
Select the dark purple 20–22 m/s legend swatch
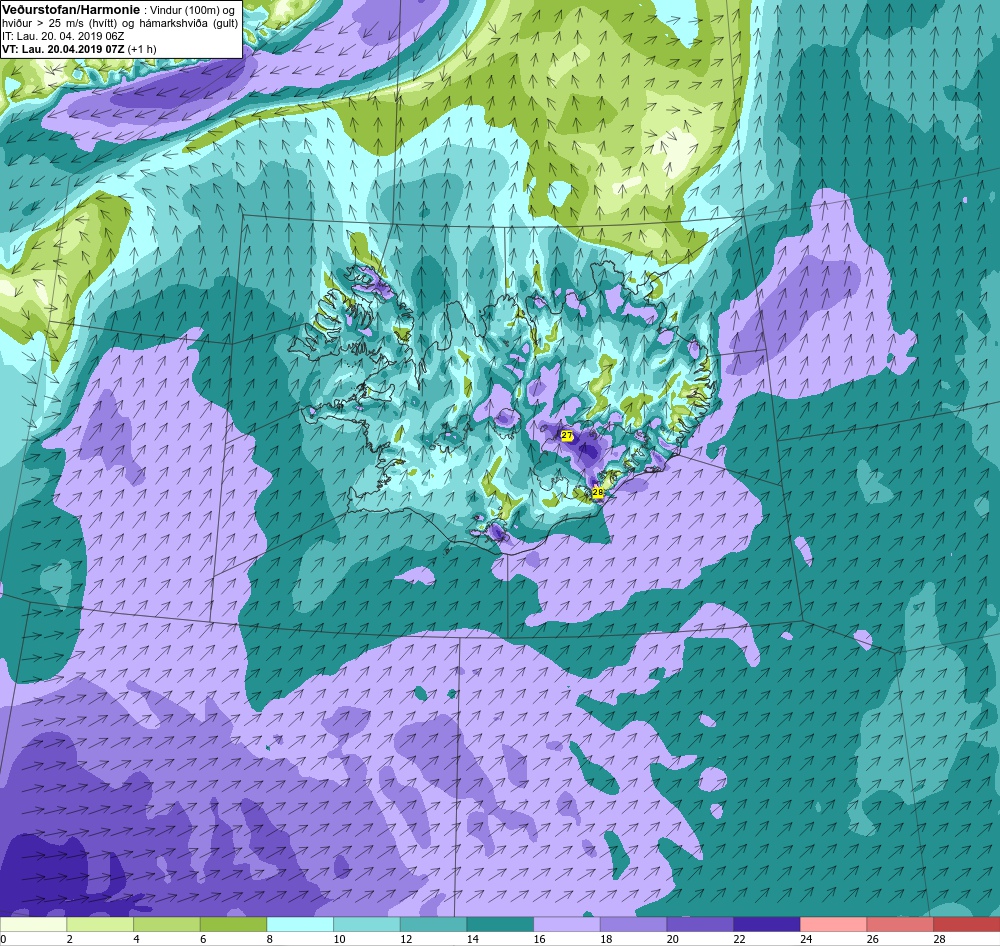click(700, 924)
